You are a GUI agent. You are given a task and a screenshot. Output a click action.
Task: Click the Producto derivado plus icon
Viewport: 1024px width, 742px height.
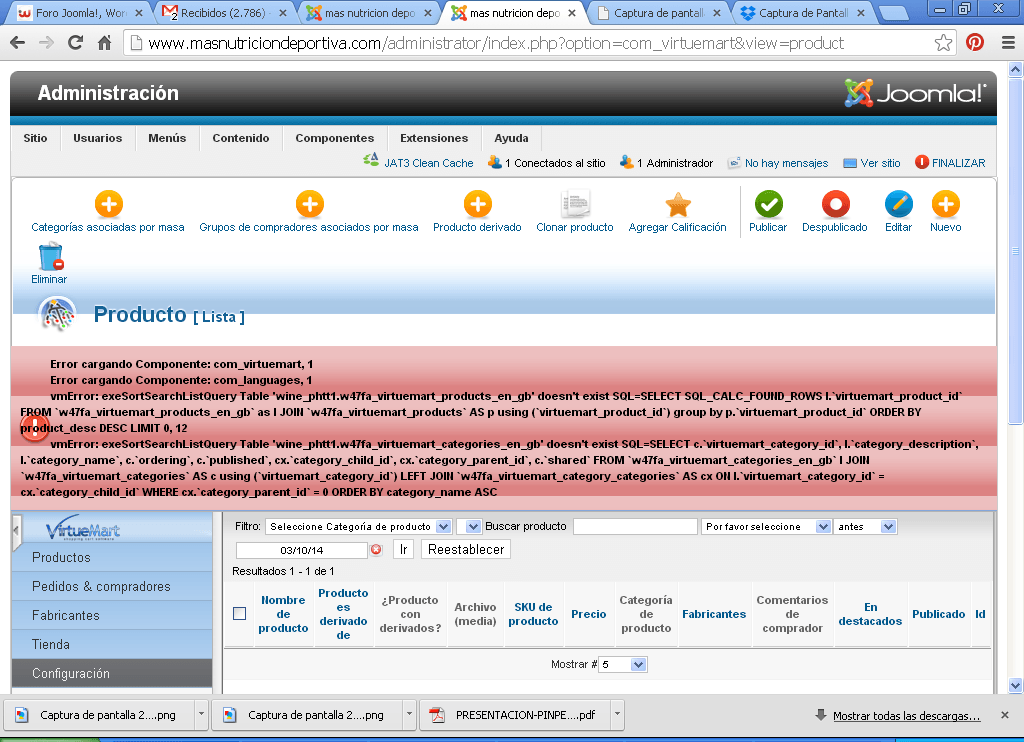tap(477, 204)
